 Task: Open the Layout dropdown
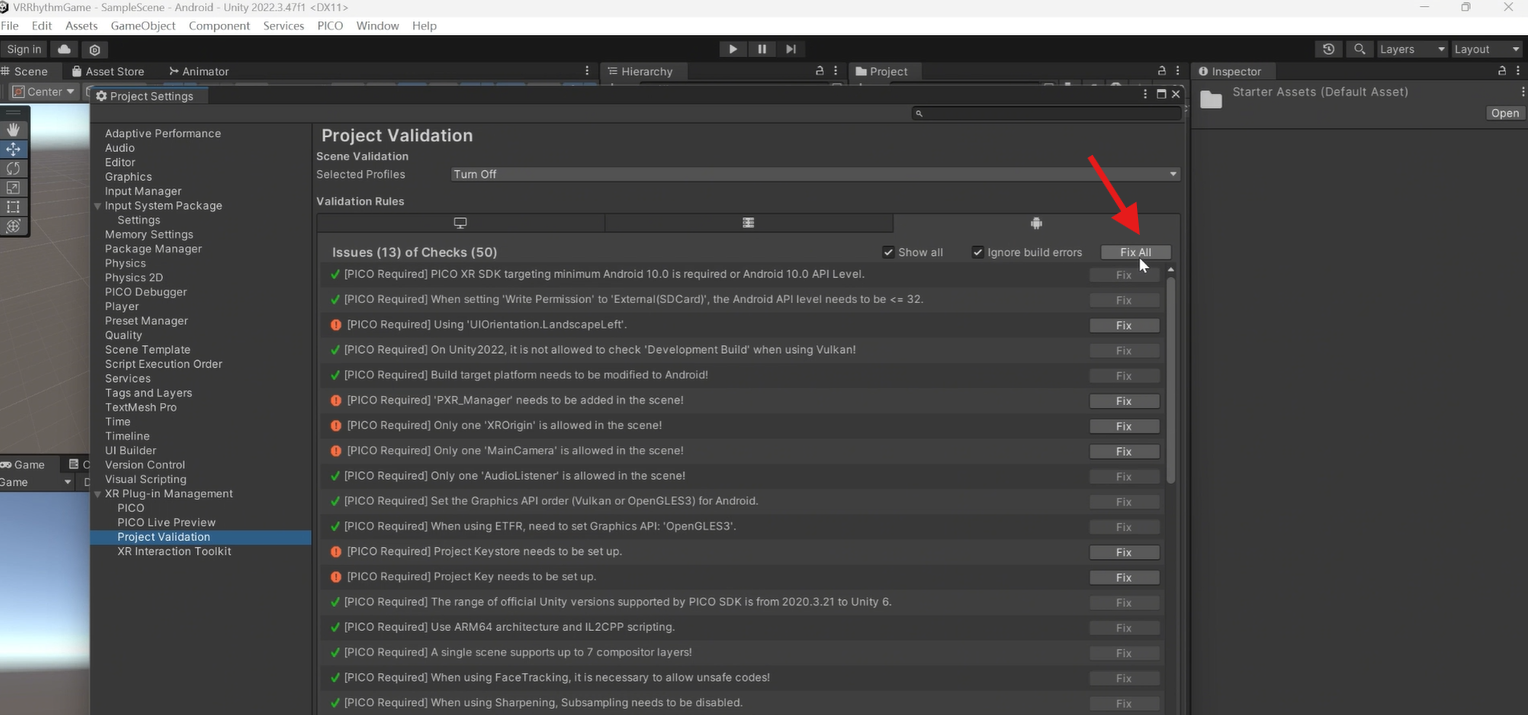pyautogui.click(x=1486, y=49)
